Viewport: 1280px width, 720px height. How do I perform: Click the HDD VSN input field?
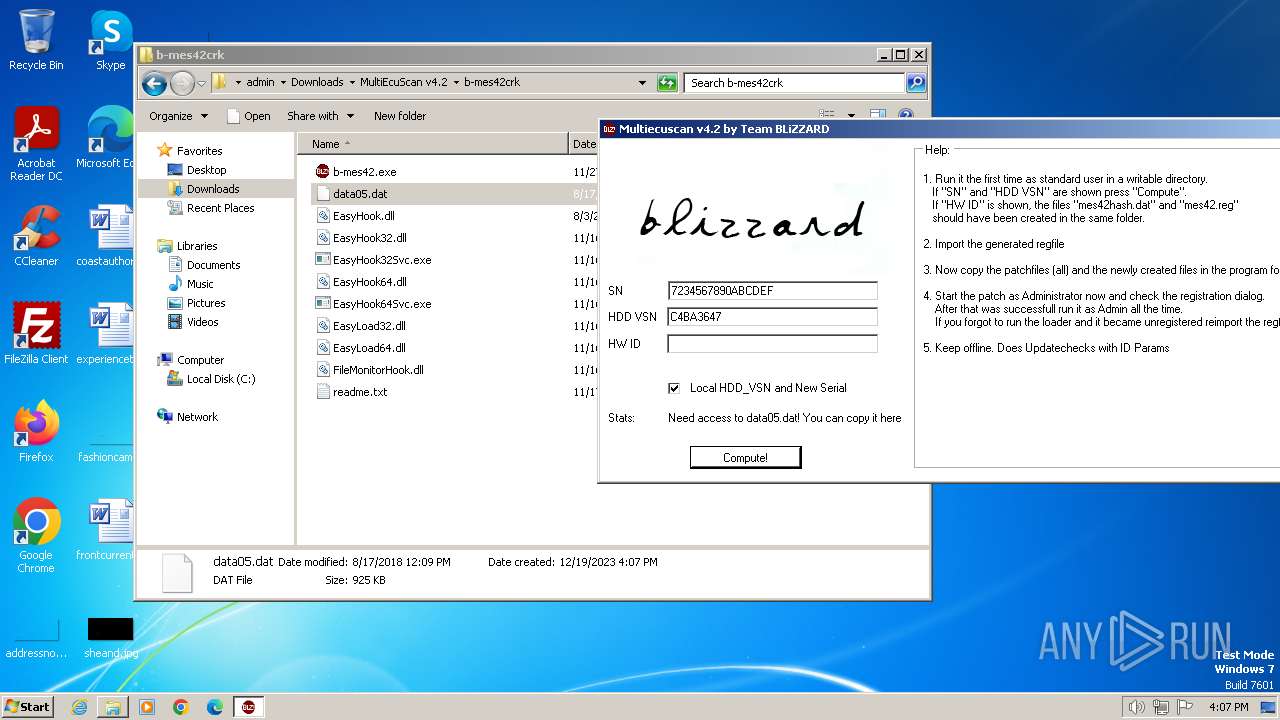[772, 317]
